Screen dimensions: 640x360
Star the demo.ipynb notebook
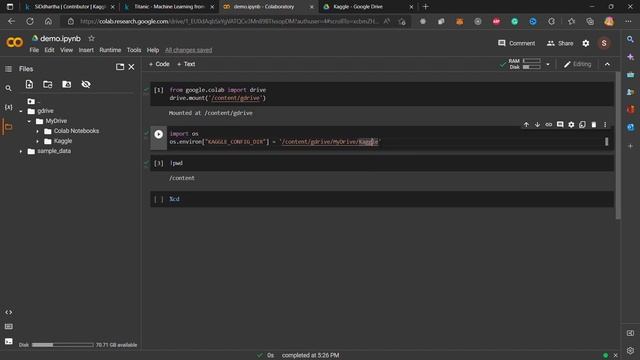click(91, 38)
